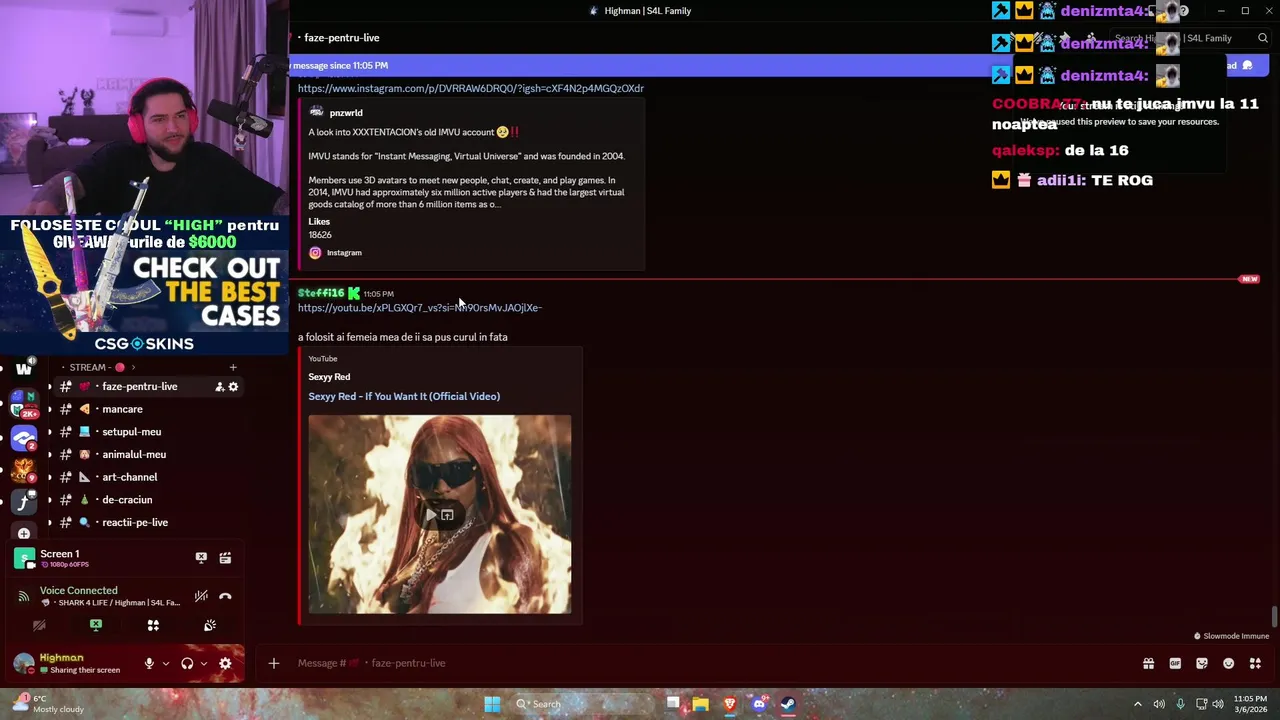Viewport: 1280px width, 720px height.
Task: Click Steffi16 username
Action: pyautogui.click(x=321, y=293)
